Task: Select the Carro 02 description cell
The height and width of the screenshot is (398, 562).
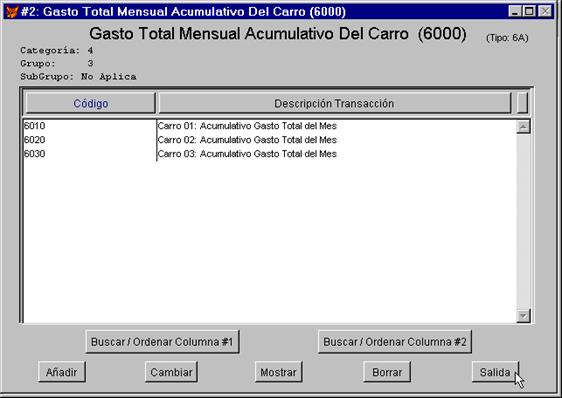Action: [x=247, y=140]
